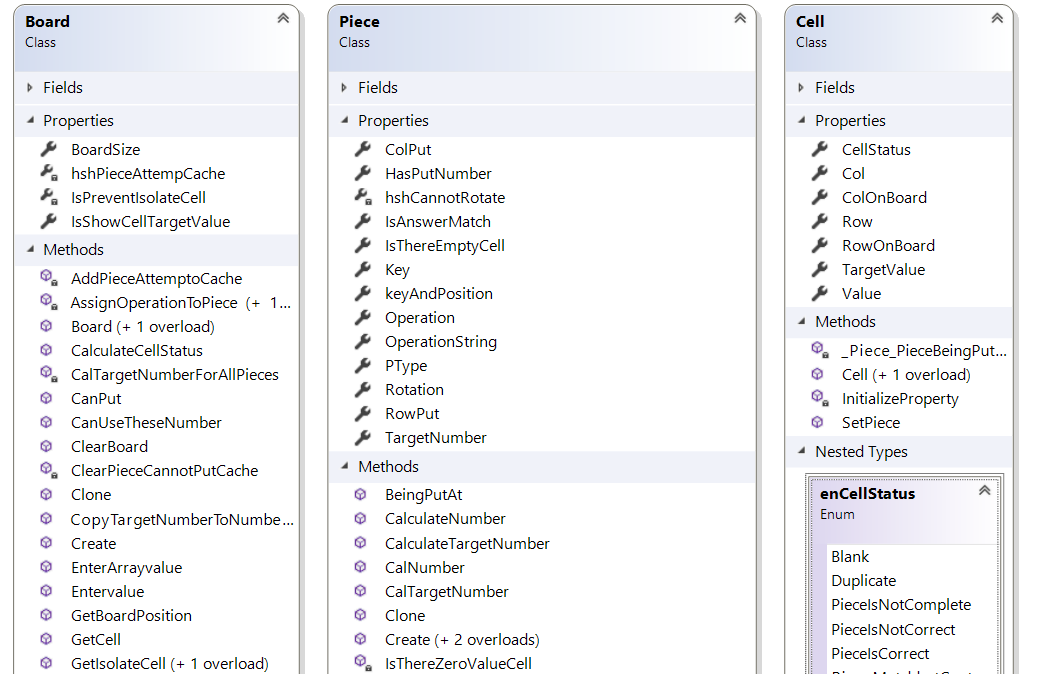
Task: Click the TargetNumber property wrench icon
Action: click(x=362, y=437)
